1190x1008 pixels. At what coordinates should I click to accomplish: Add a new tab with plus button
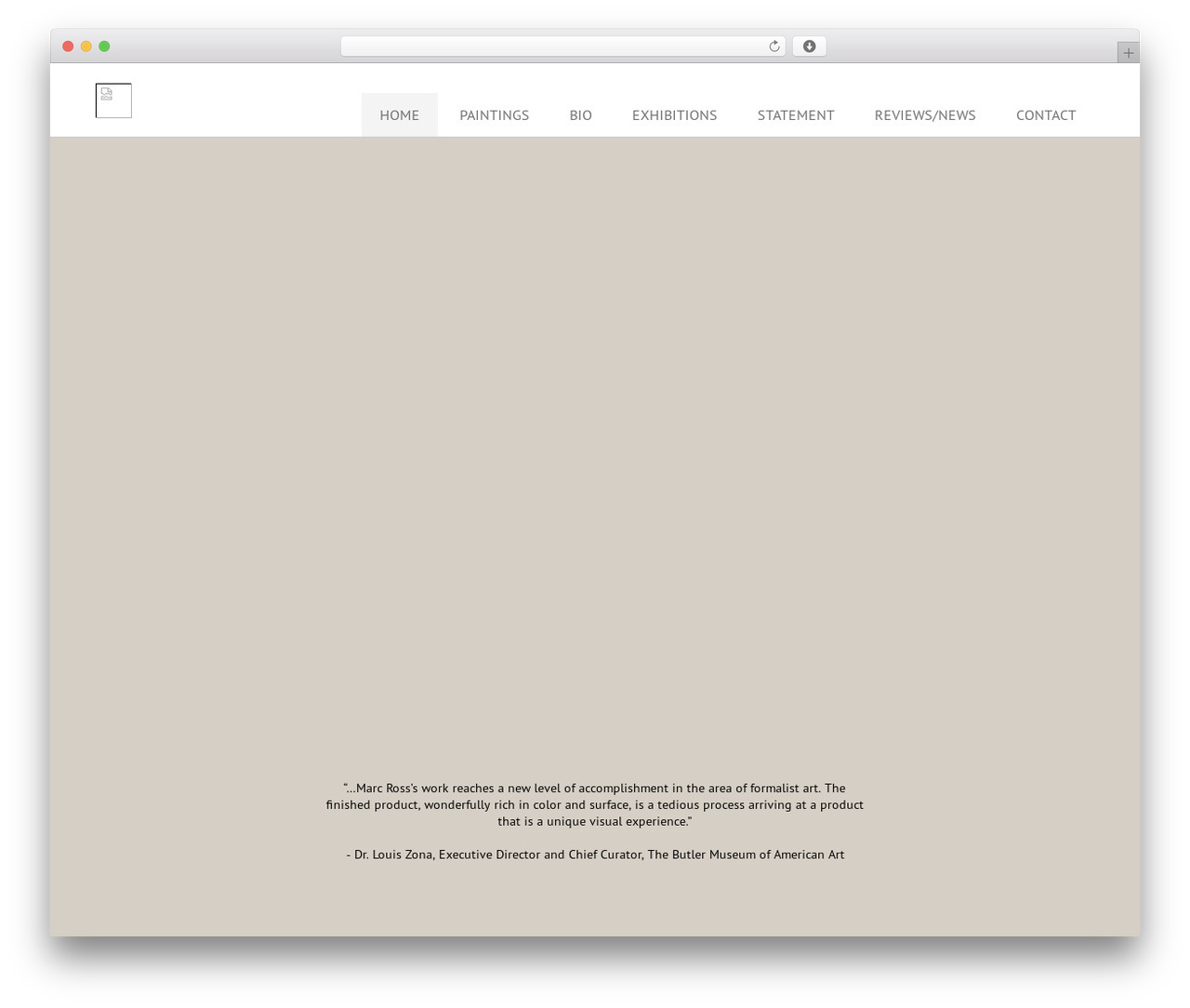(1128, 53)
